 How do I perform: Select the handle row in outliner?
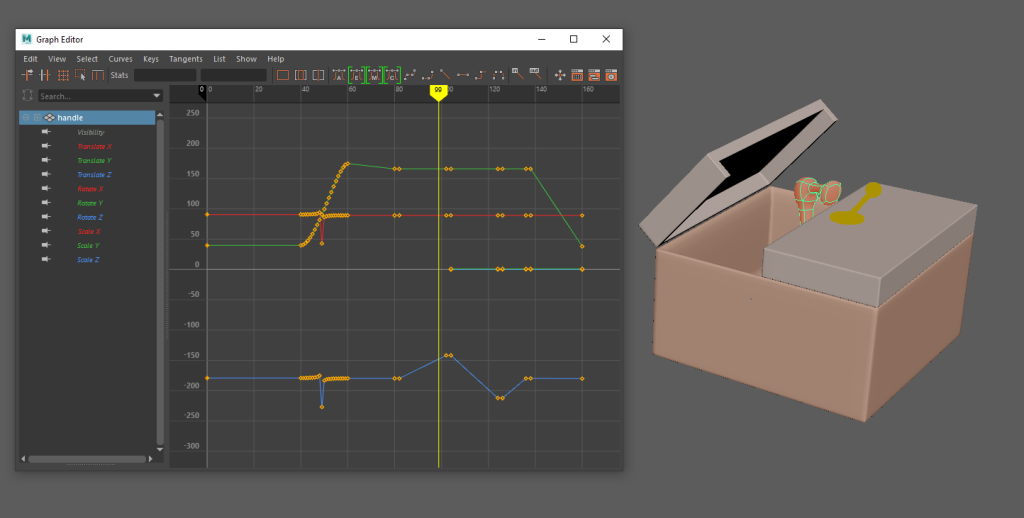88,118
